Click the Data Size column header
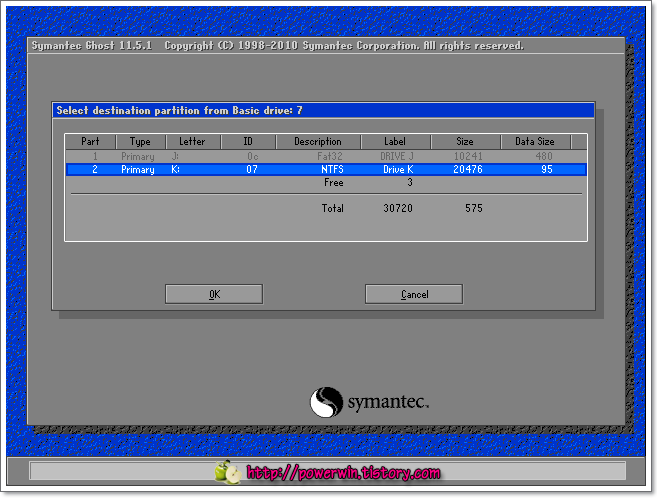 pos(535,142)
